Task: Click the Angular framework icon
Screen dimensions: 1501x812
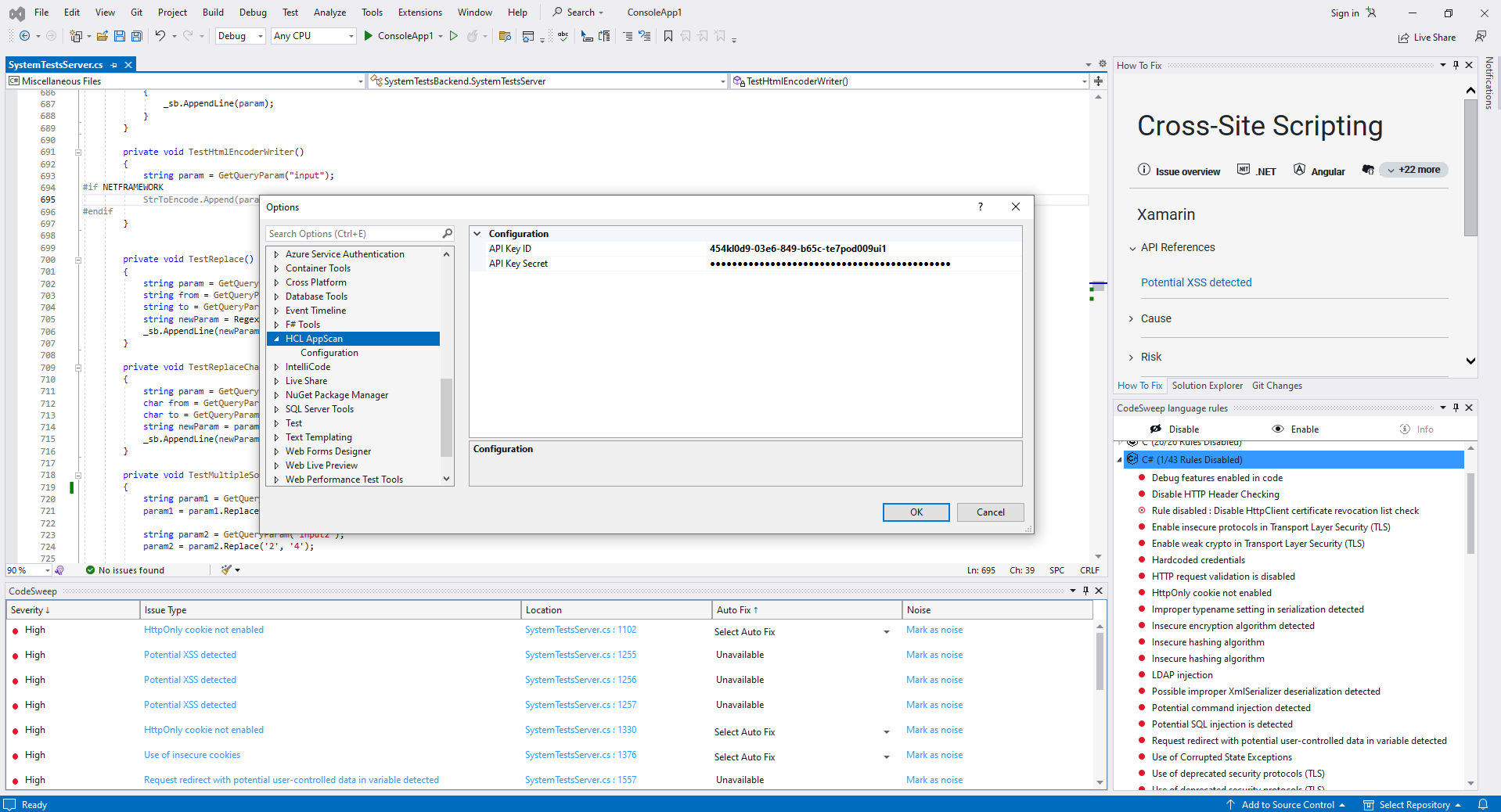Action: [1300, 170]
